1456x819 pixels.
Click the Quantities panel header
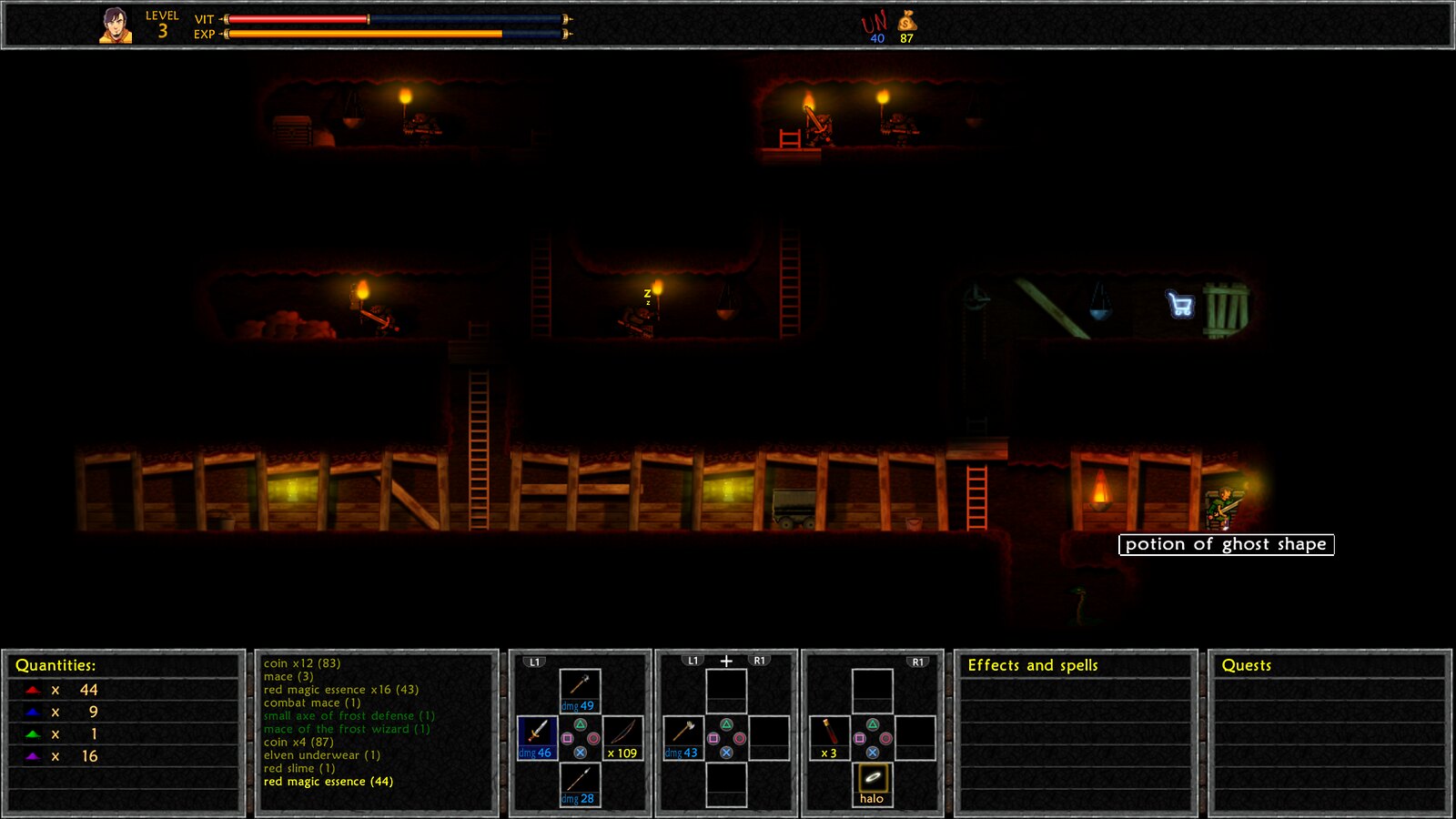tap(56, 665)
